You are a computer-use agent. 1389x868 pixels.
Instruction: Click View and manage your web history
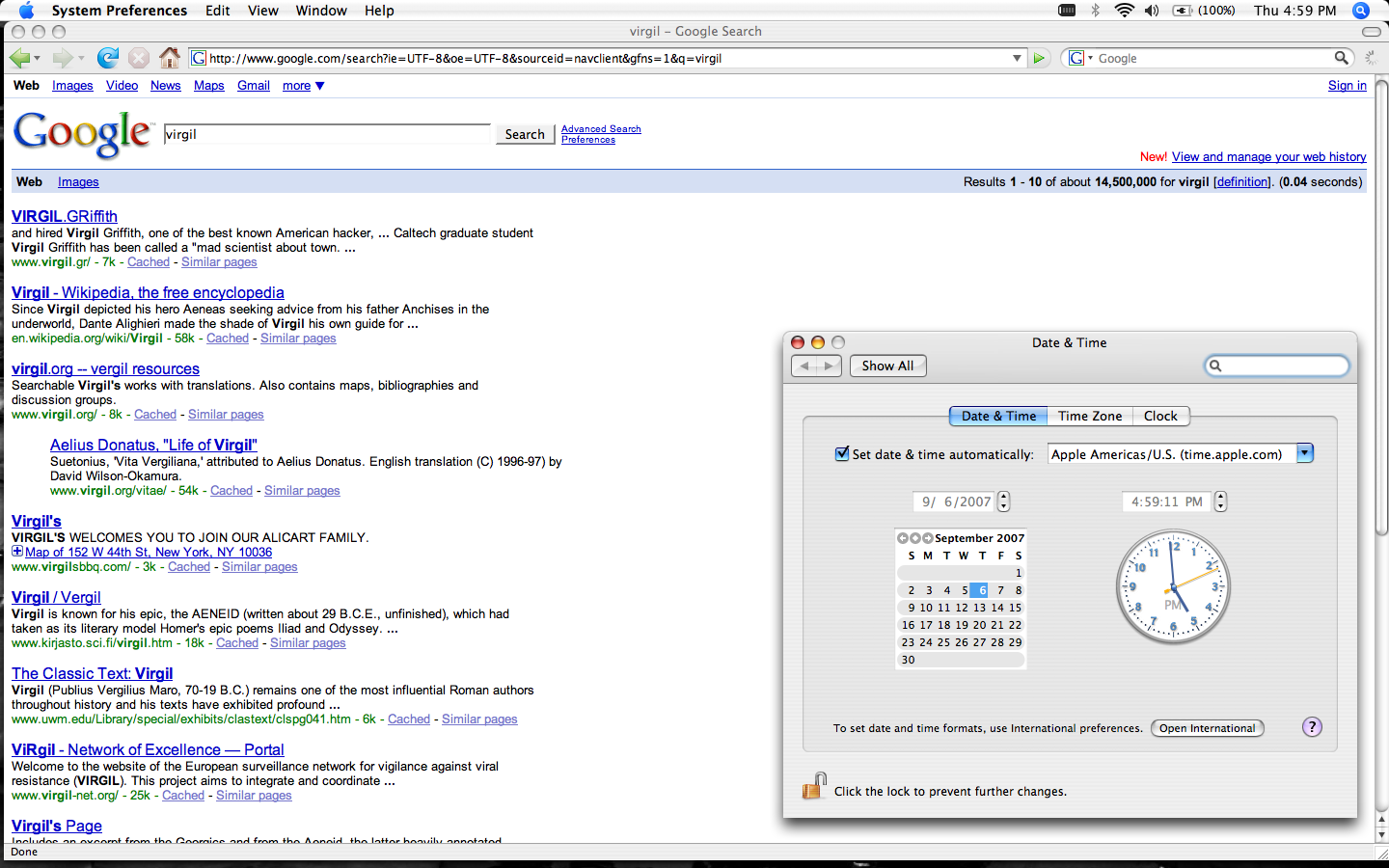pos(1268,156)
